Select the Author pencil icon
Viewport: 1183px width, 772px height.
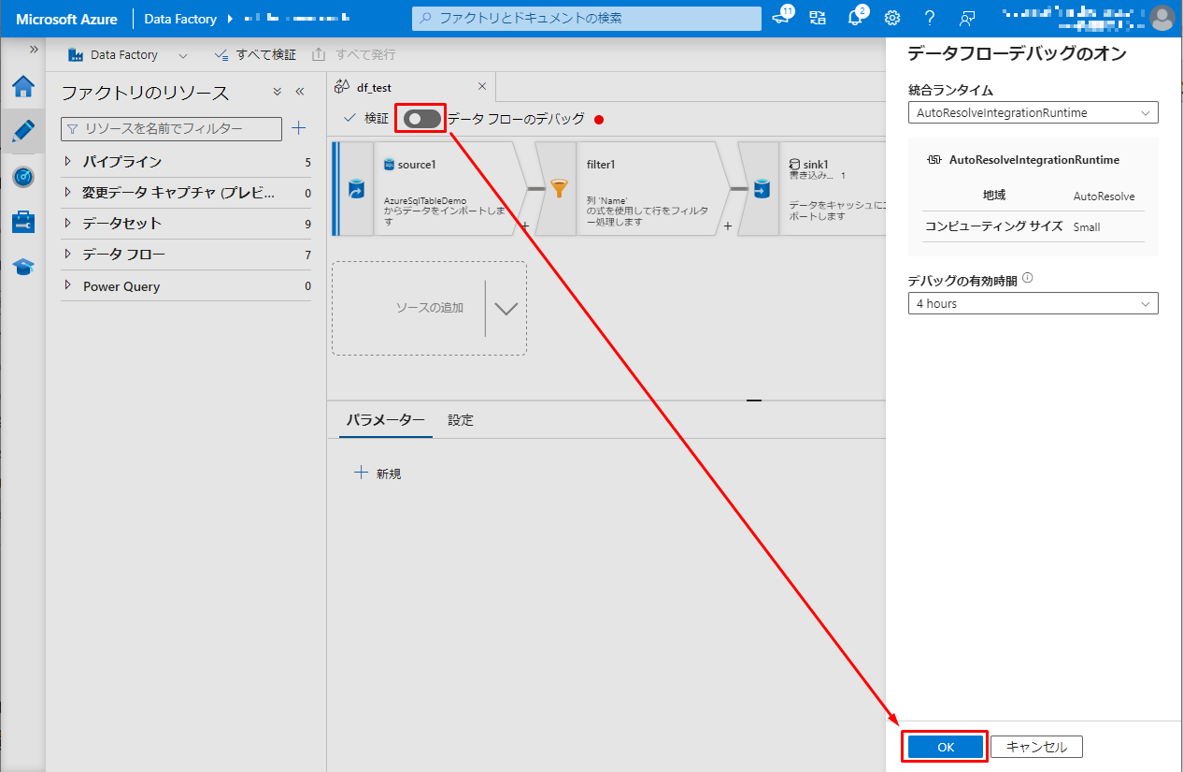coord(23,131)
